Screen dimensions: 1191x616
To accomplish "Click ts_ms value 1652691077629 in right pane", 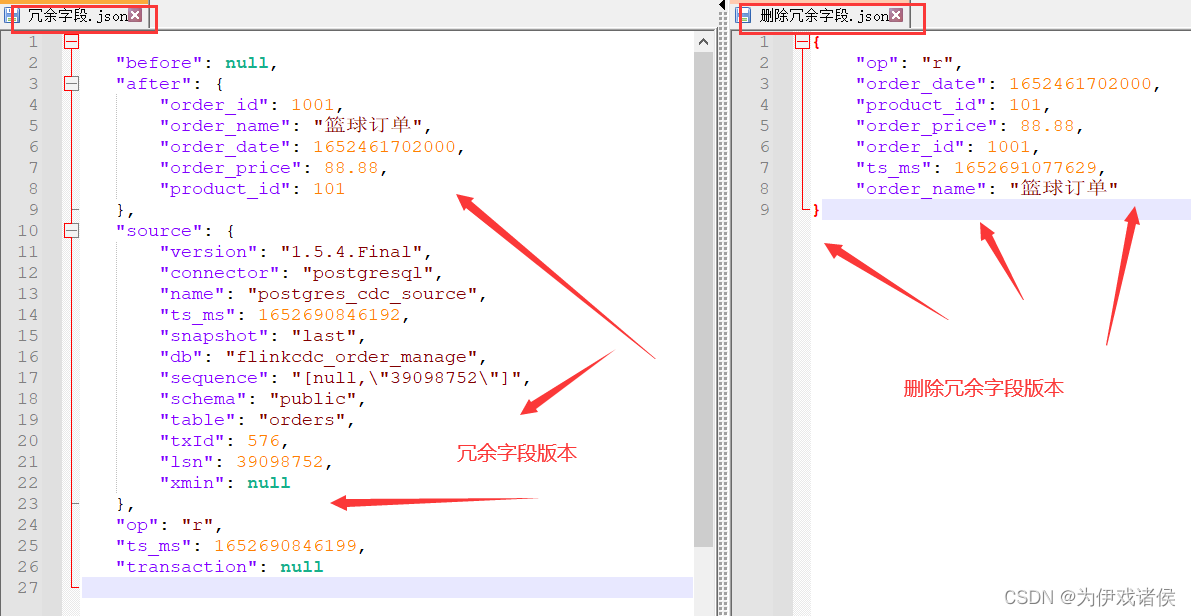I will click(1025, 168).
